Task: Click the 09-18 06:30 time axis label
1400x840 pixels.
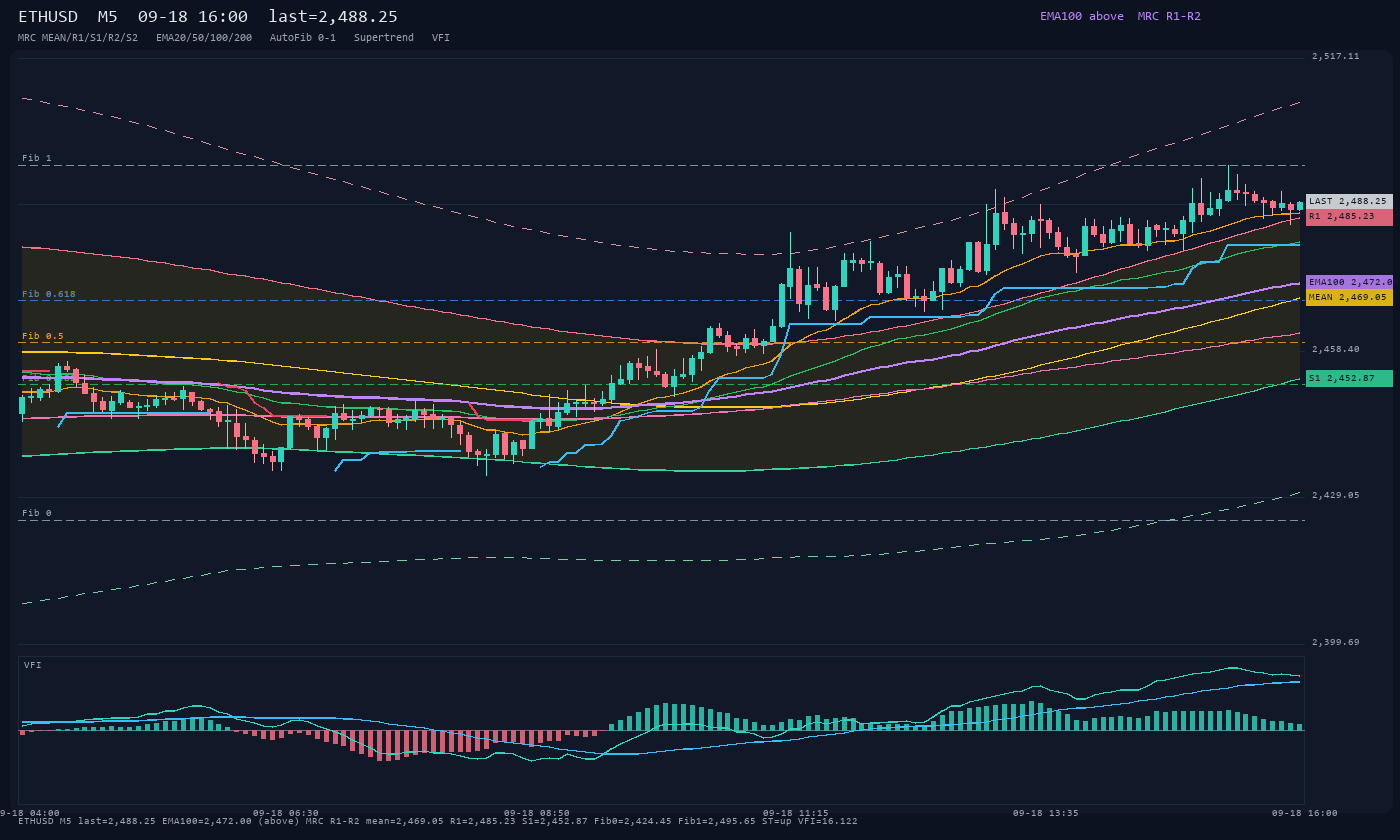Action: pos(286,813)
